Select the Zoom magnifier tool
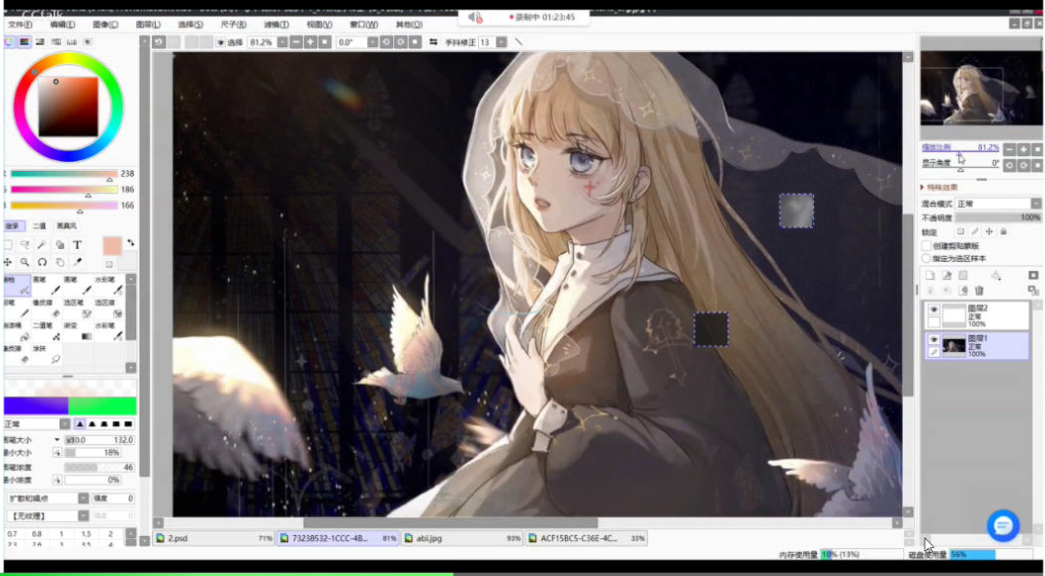 [x=25, y=262]
